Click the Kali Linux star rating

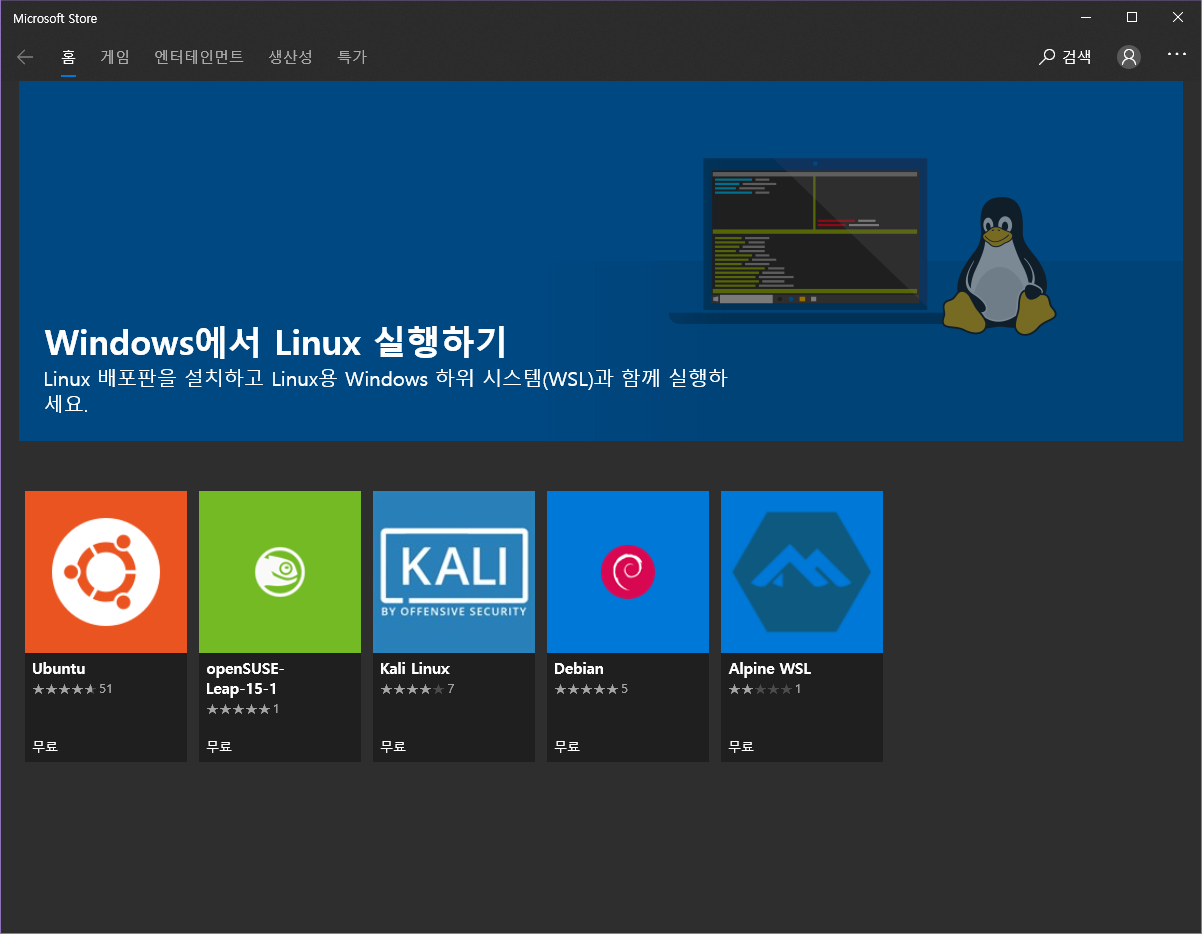pos(417,689)
